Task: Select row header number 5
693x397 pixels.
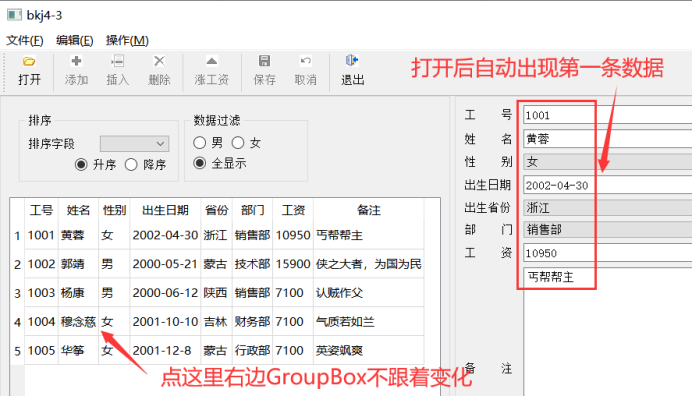Action: click(17, 351)
